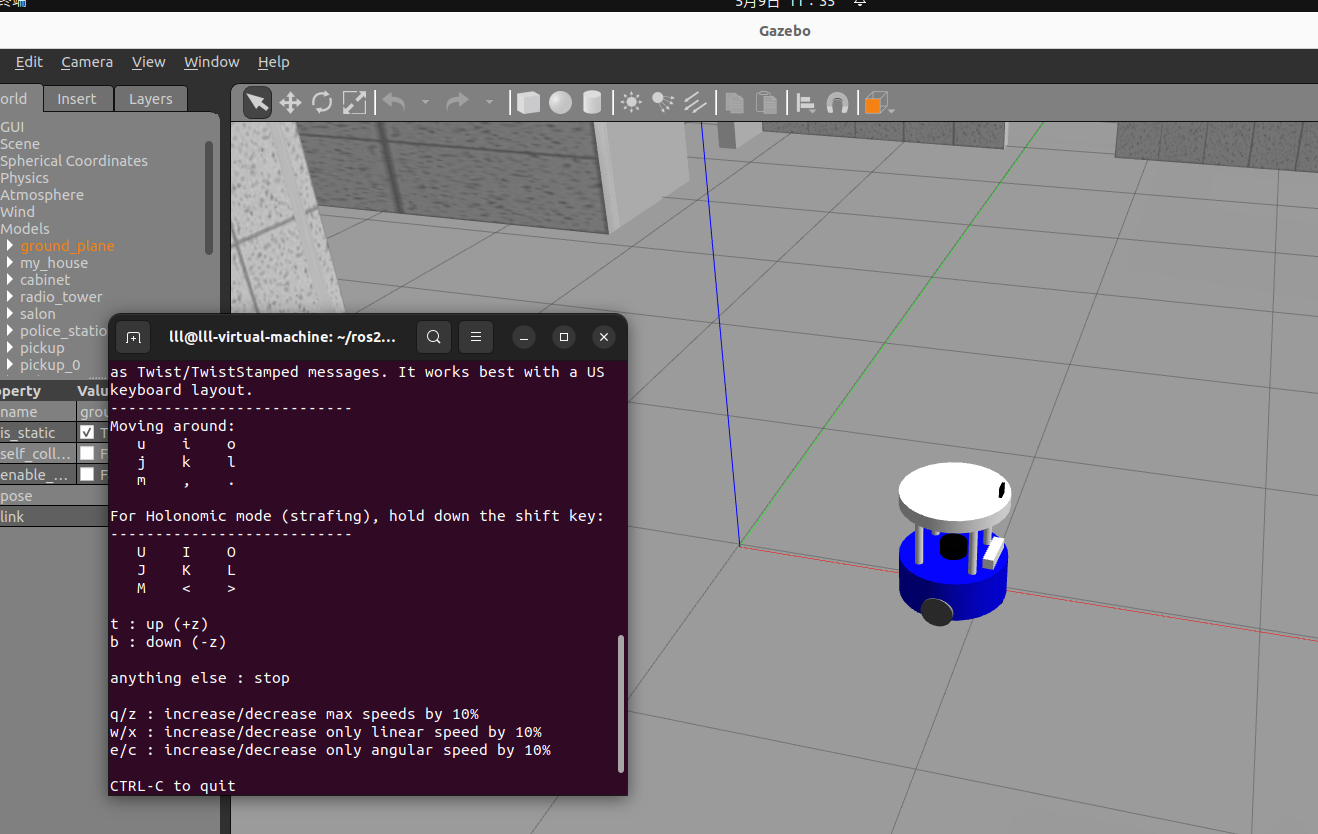Insert a box shape
The width and height of the screenshot is (1318, 834).
528,102
